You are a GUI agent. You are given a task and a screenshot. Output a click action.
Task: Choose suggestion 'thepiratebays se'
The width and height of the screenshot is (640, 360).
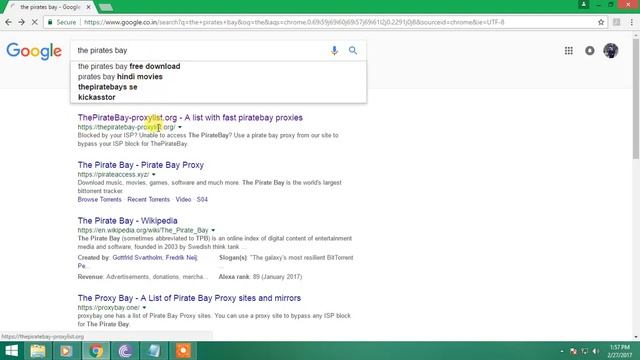pos(108,87)
